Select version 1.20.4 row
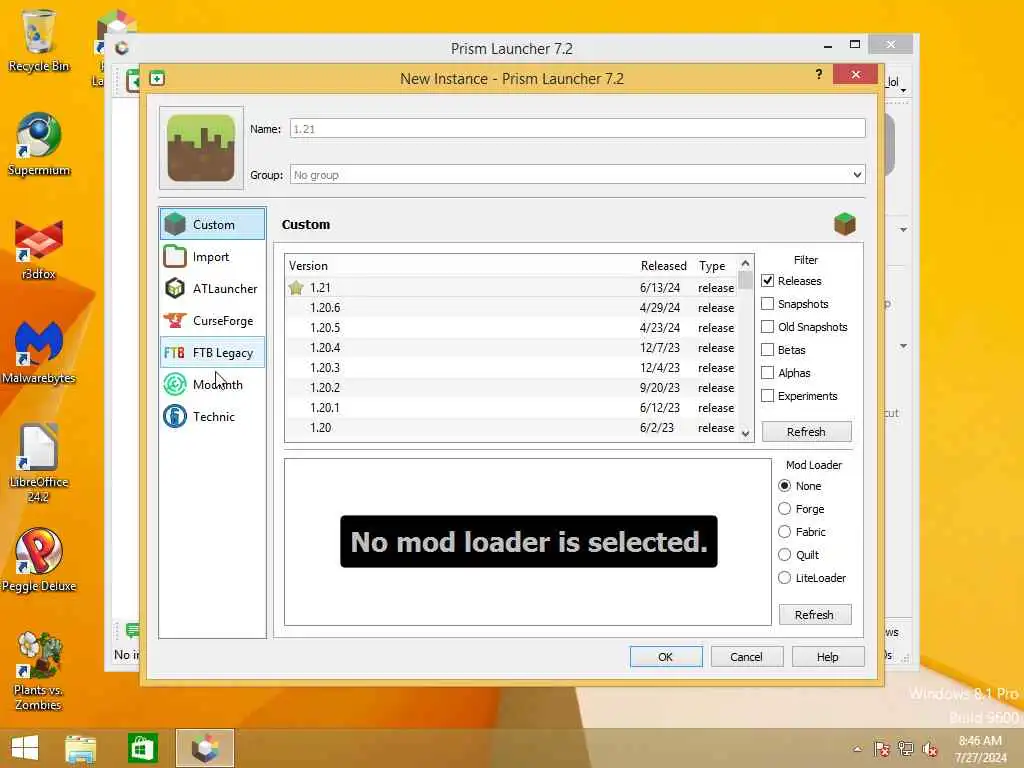This screenshot has width=1024, height=768. [511, 347]
